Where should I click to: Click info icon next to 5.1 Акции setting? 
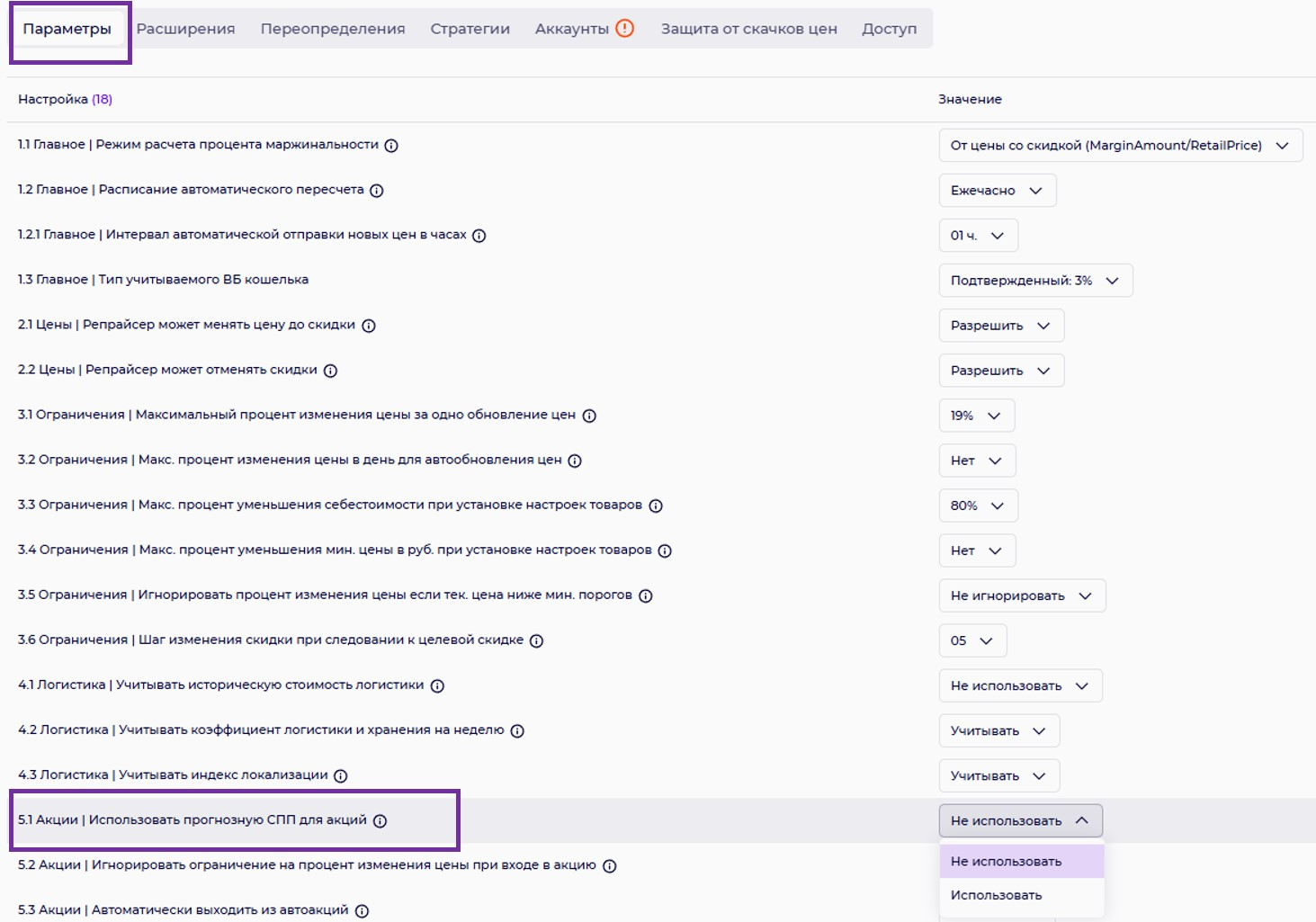[x=380, y=820]
